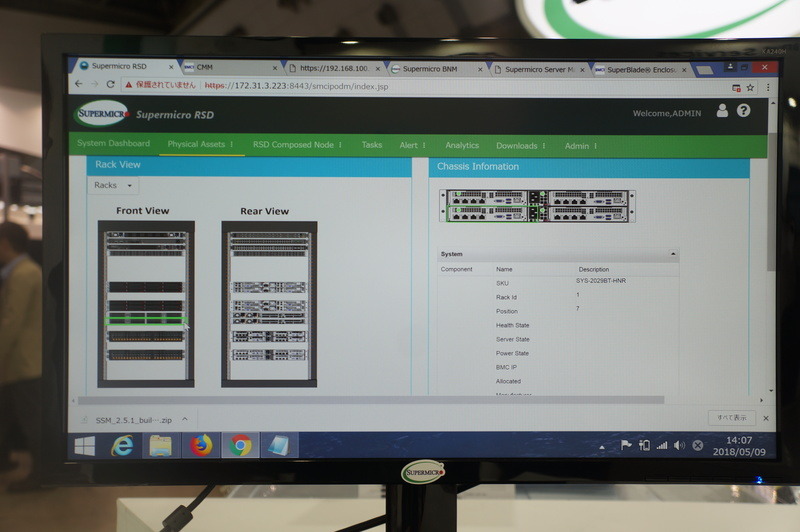Click the browser forward arrow
Screen dimensions: 800x532
94,84
